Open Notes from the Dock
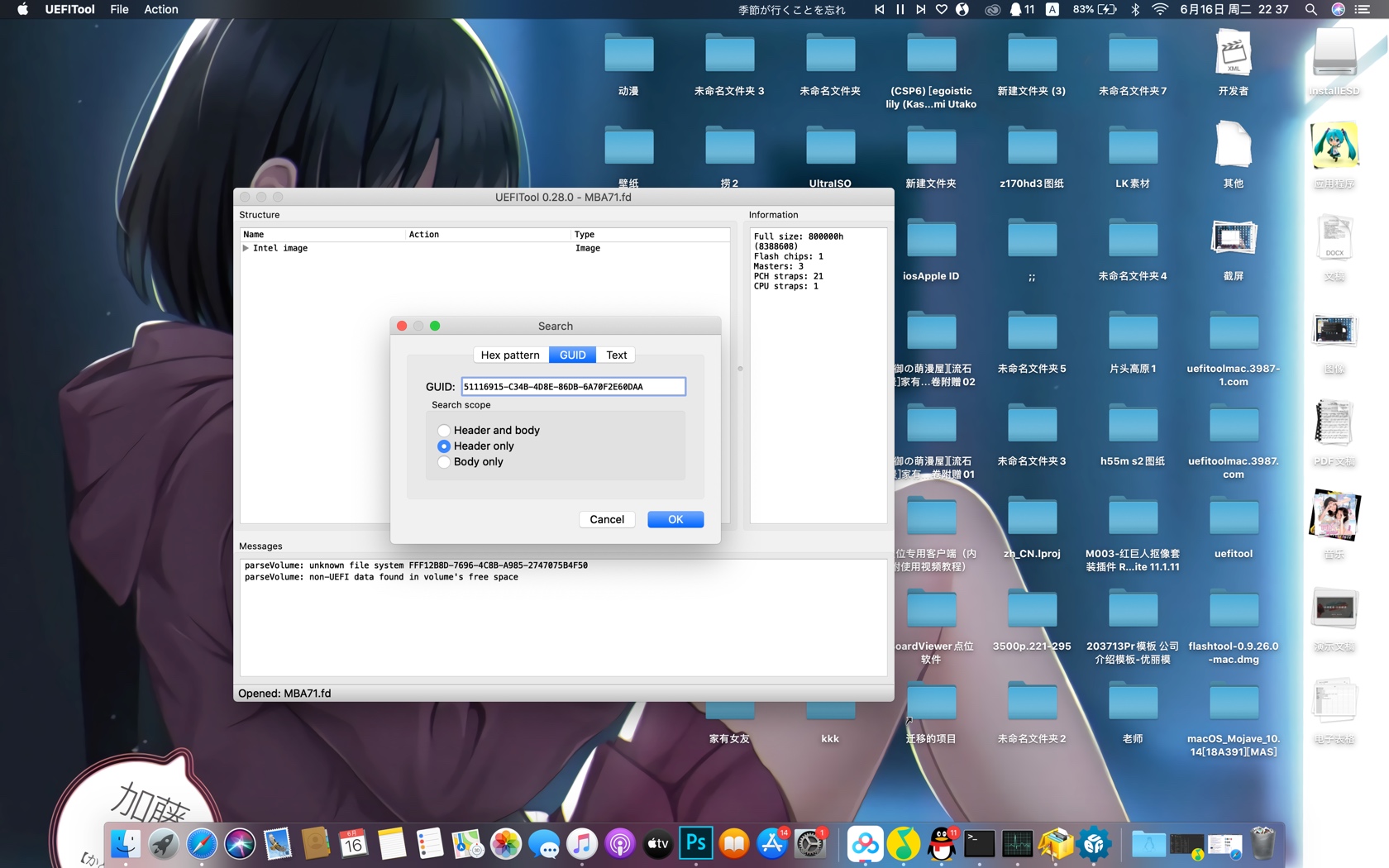 click(392, 844)
